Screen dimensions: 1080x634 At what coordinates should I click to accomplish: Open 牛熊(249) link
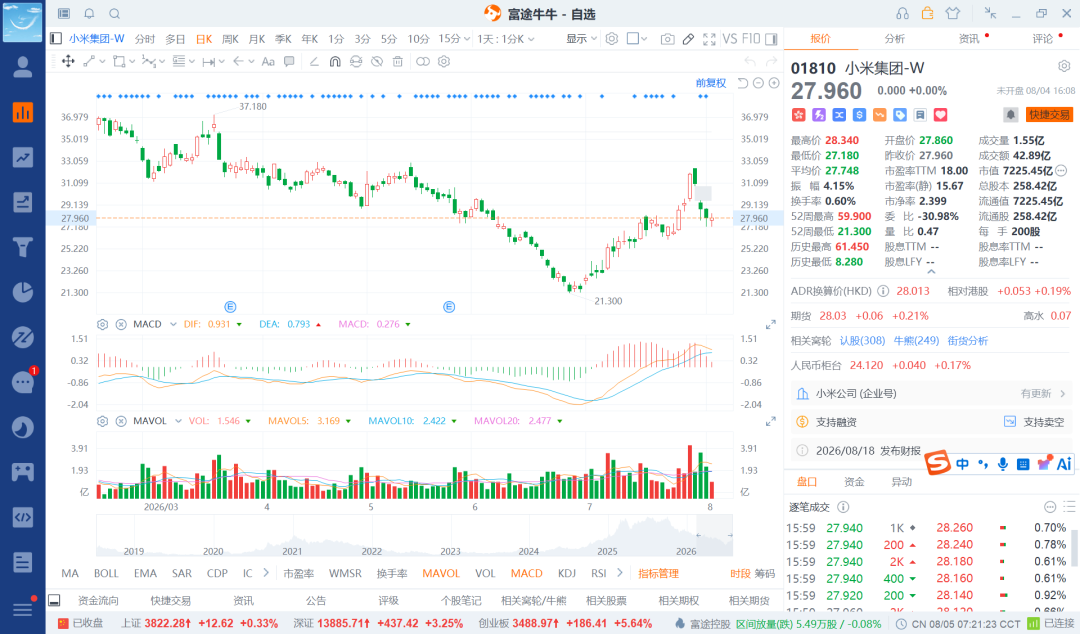[x=916, y=340]
